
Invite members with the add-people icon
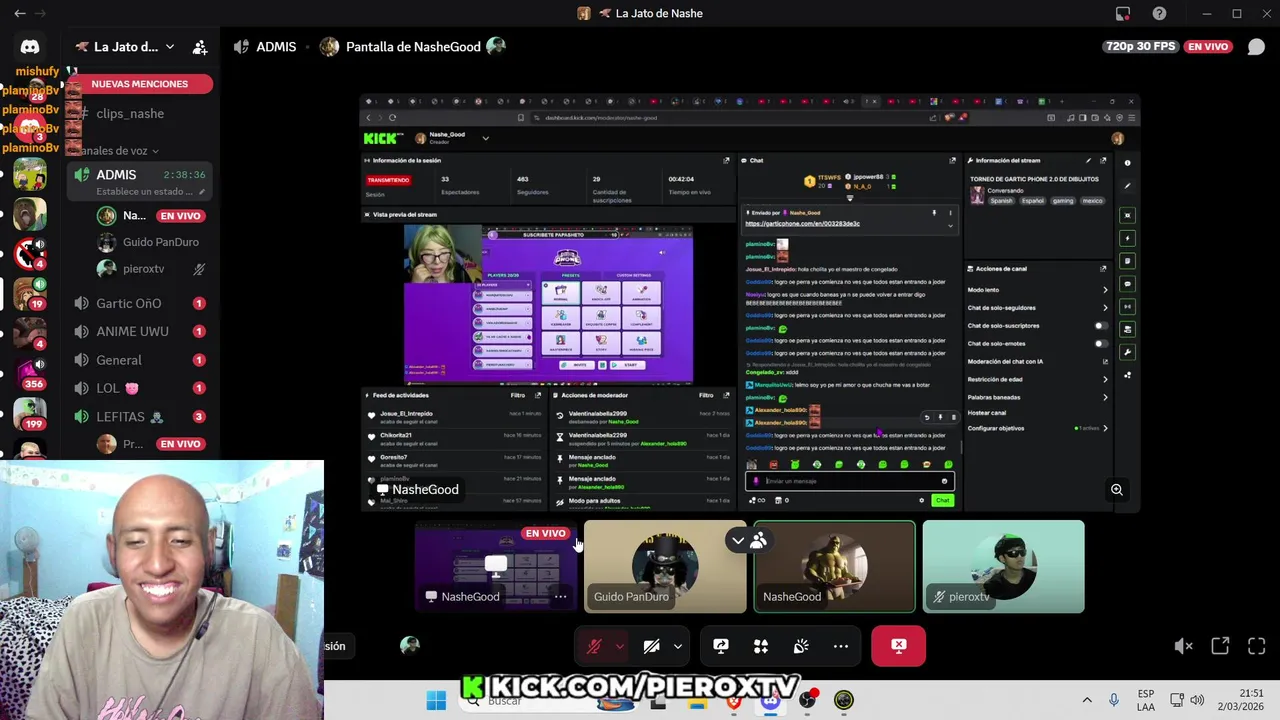(200, 47)
